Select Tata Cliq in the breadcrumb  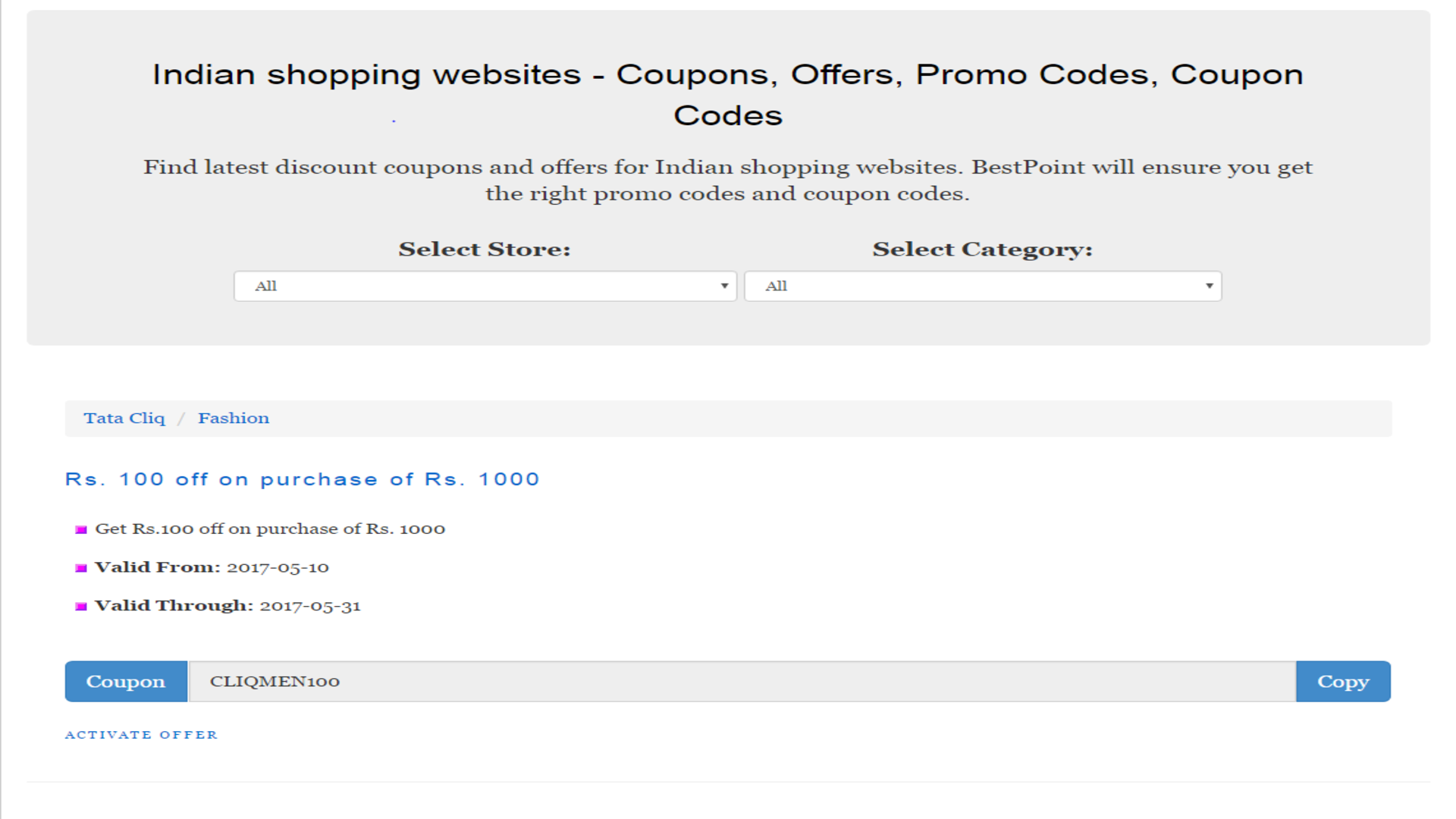(x=124, y=418)
